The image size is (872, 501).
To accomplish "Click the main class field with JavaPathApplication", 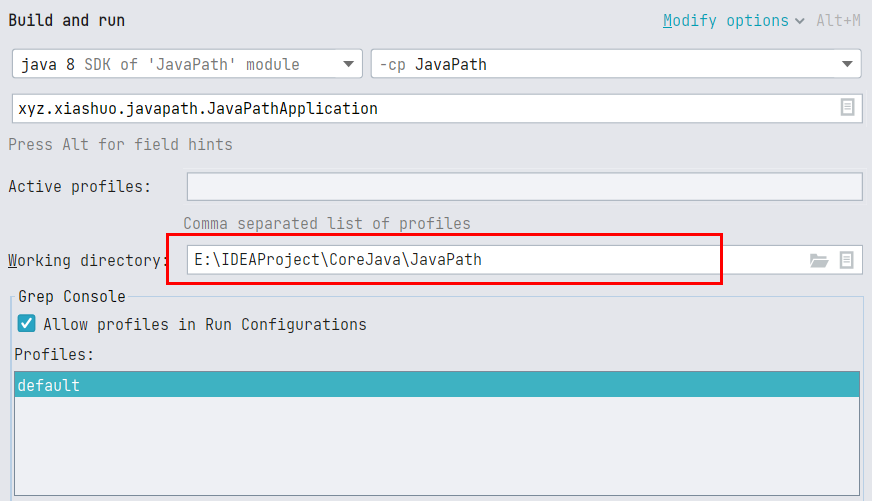I will pos(437,108).
